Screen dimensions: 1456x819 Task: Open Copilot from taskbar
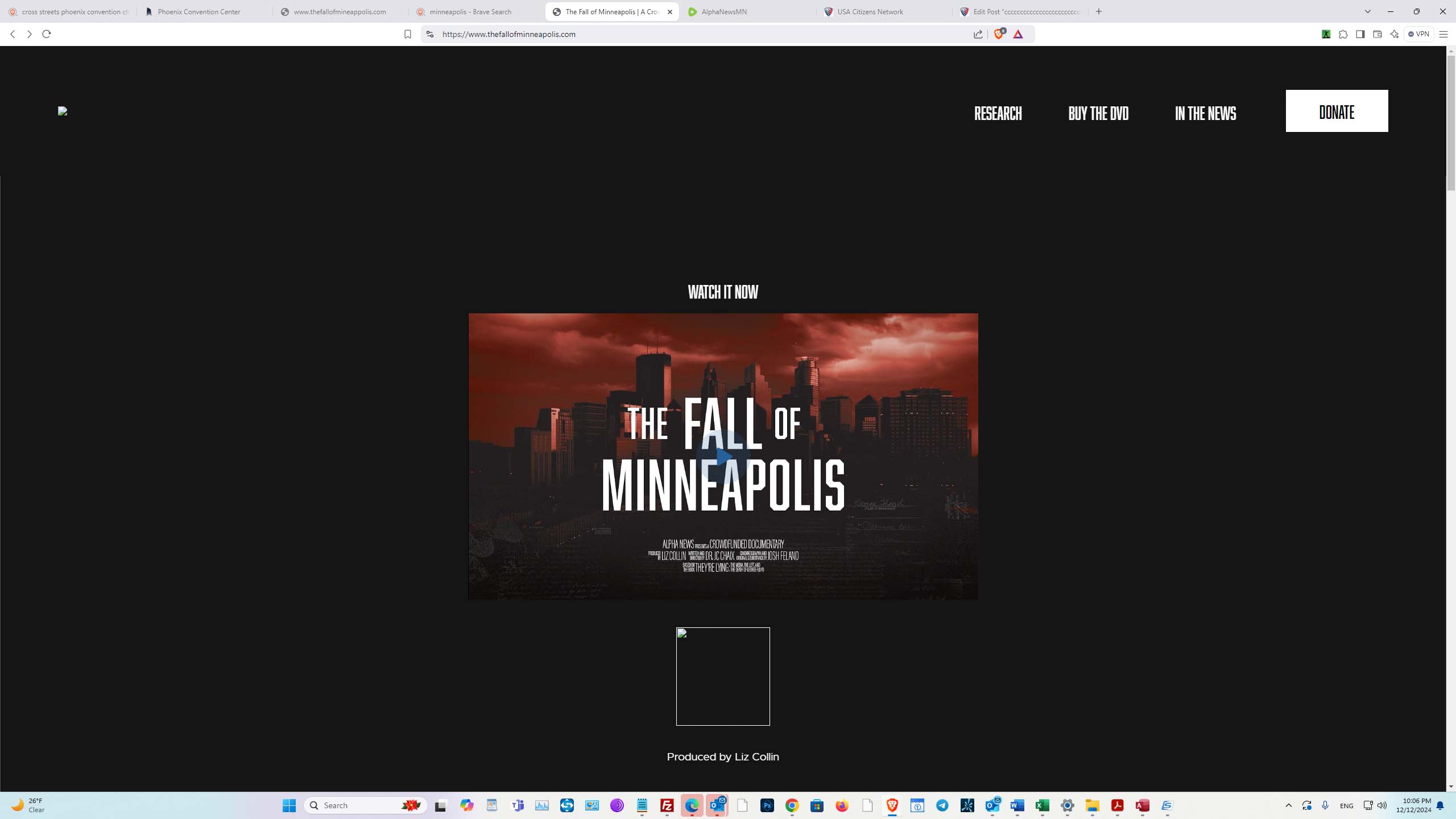467,805
